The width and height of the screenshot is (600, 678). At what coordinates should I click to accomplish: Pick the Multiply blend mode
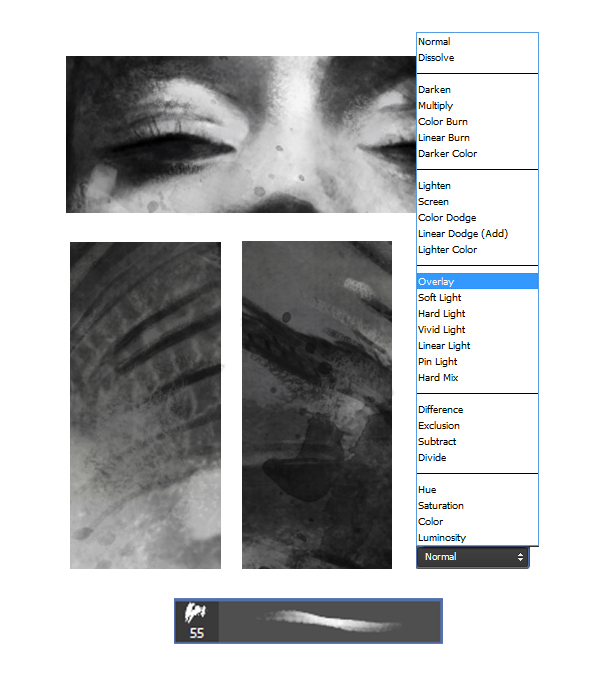coord(477,106)
